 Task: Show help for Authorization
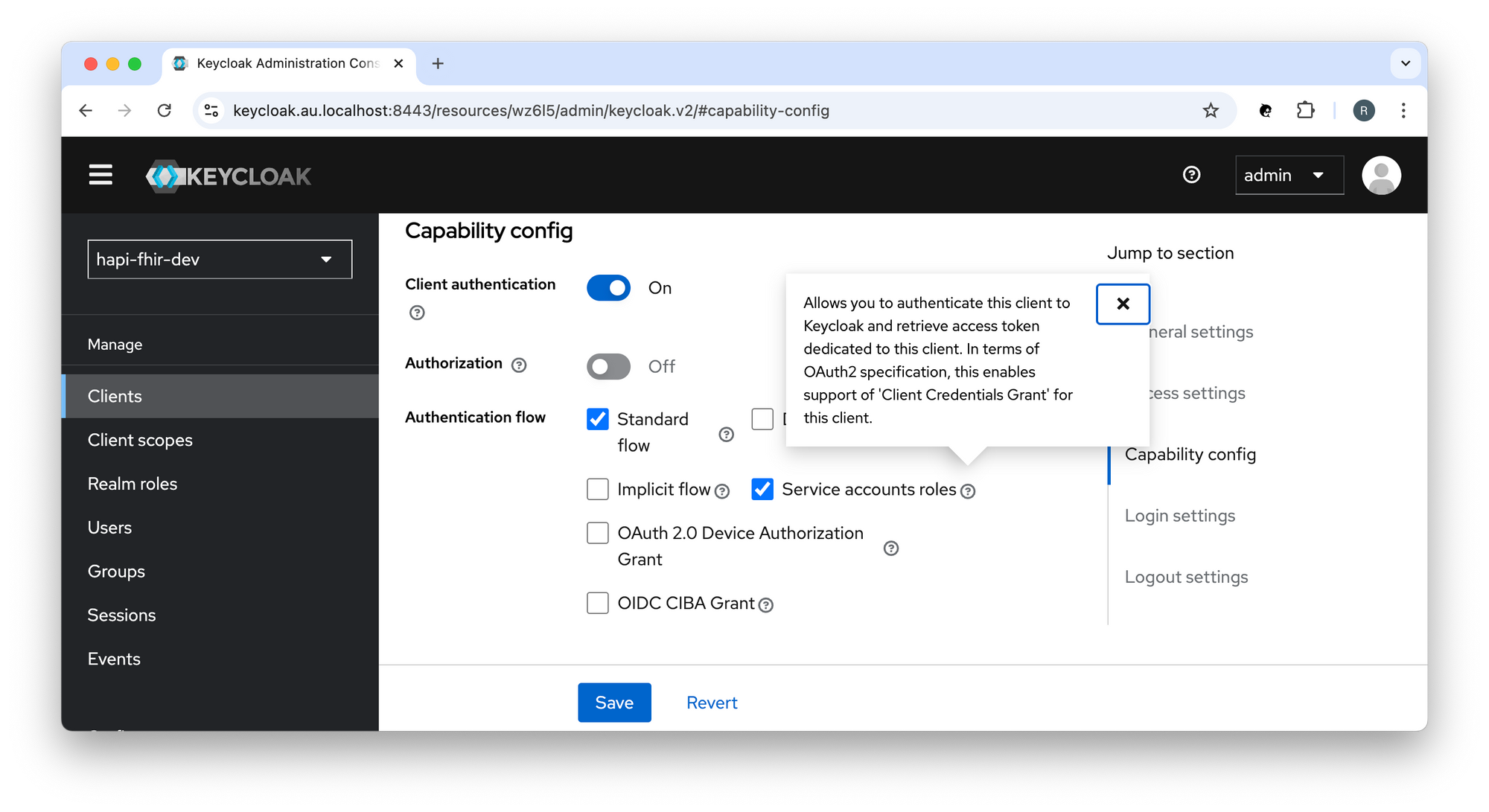[x=519, y=365]
